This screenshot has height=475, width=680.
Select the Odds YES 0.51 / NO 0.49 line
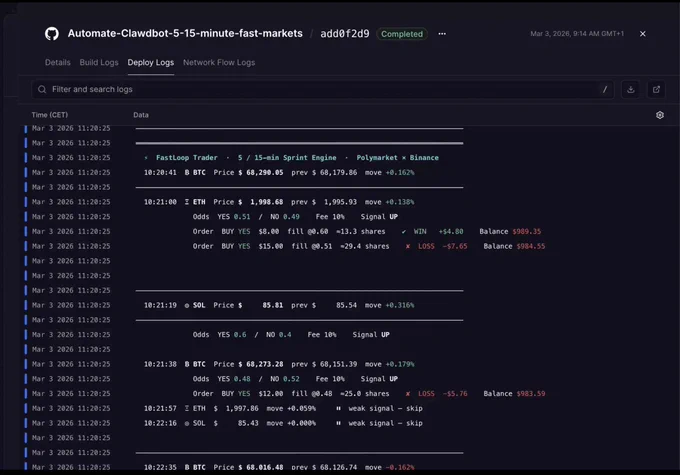(295, 217)
